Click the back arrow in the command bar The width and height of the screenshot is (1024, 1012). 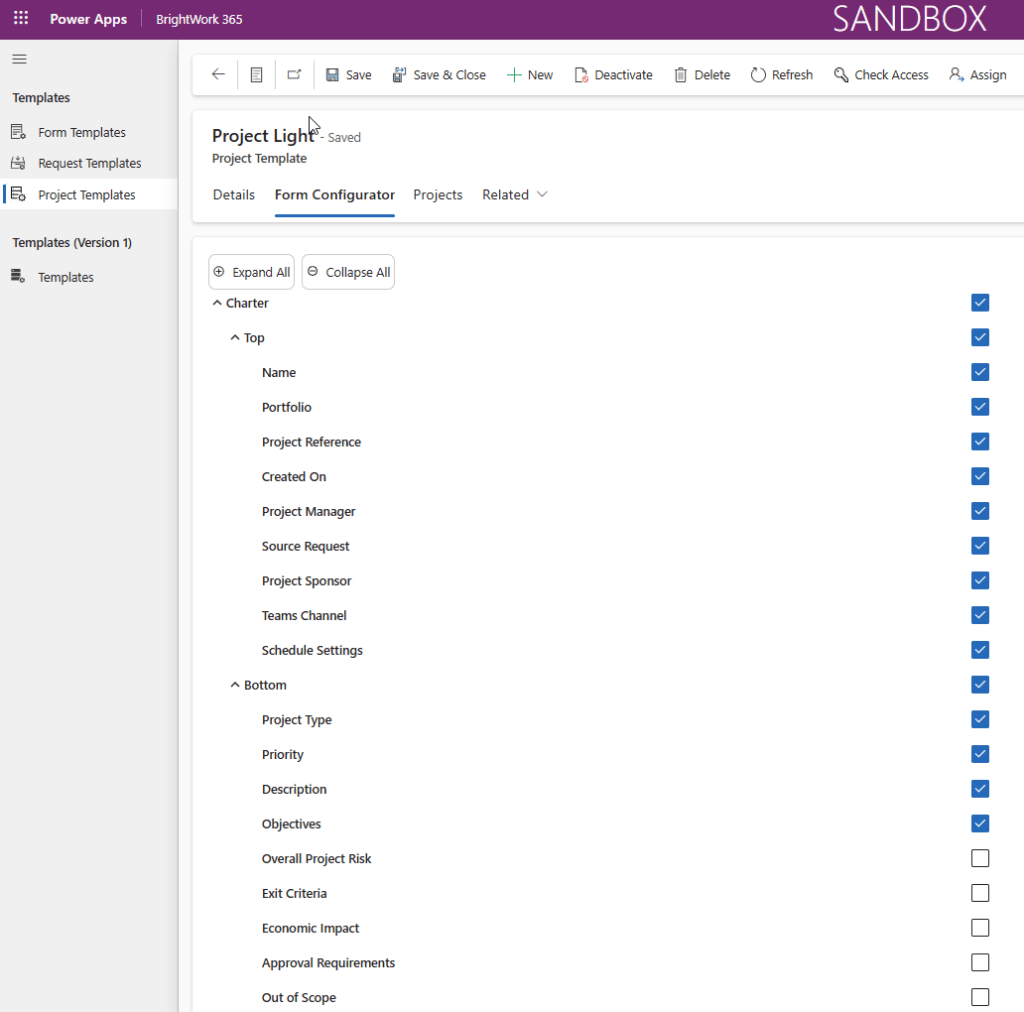tap(218, 75)
